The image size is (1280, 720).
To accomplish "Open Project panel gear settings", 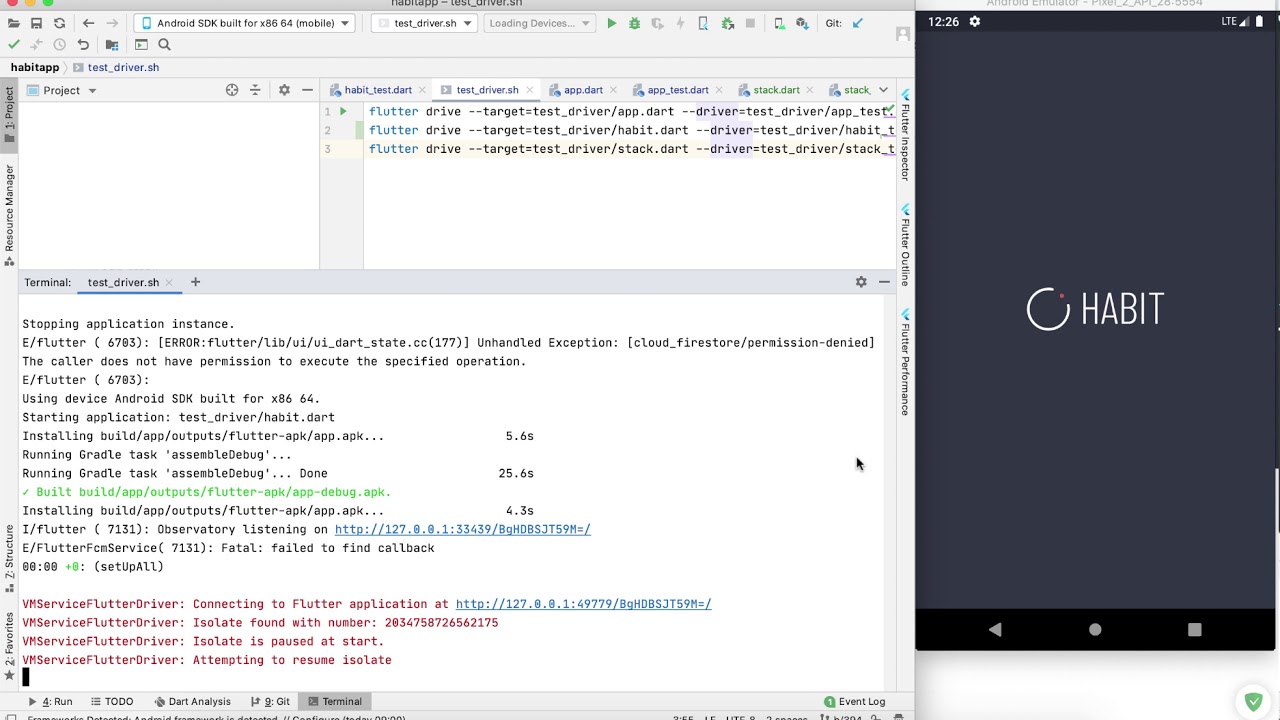I will [284, 90].
